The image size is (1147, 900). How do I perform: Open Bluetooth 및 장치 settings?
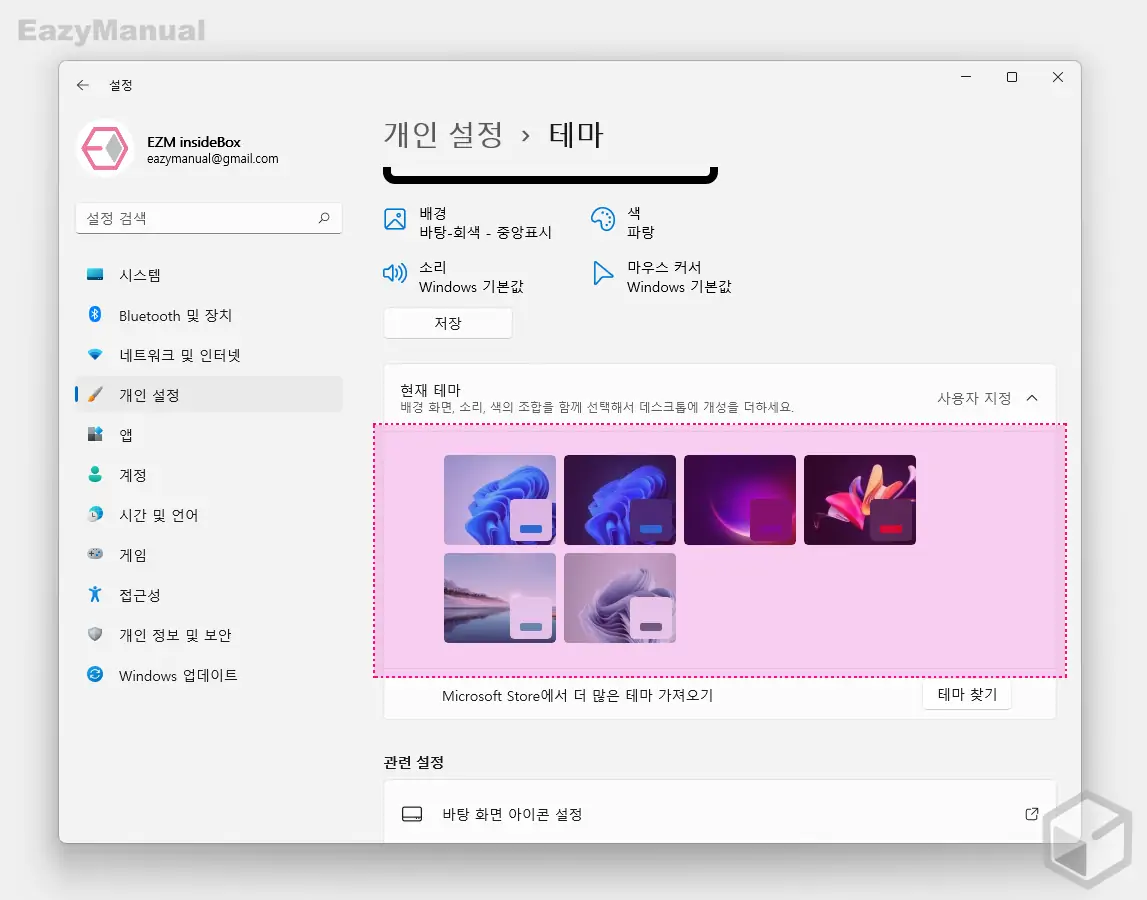208,315
